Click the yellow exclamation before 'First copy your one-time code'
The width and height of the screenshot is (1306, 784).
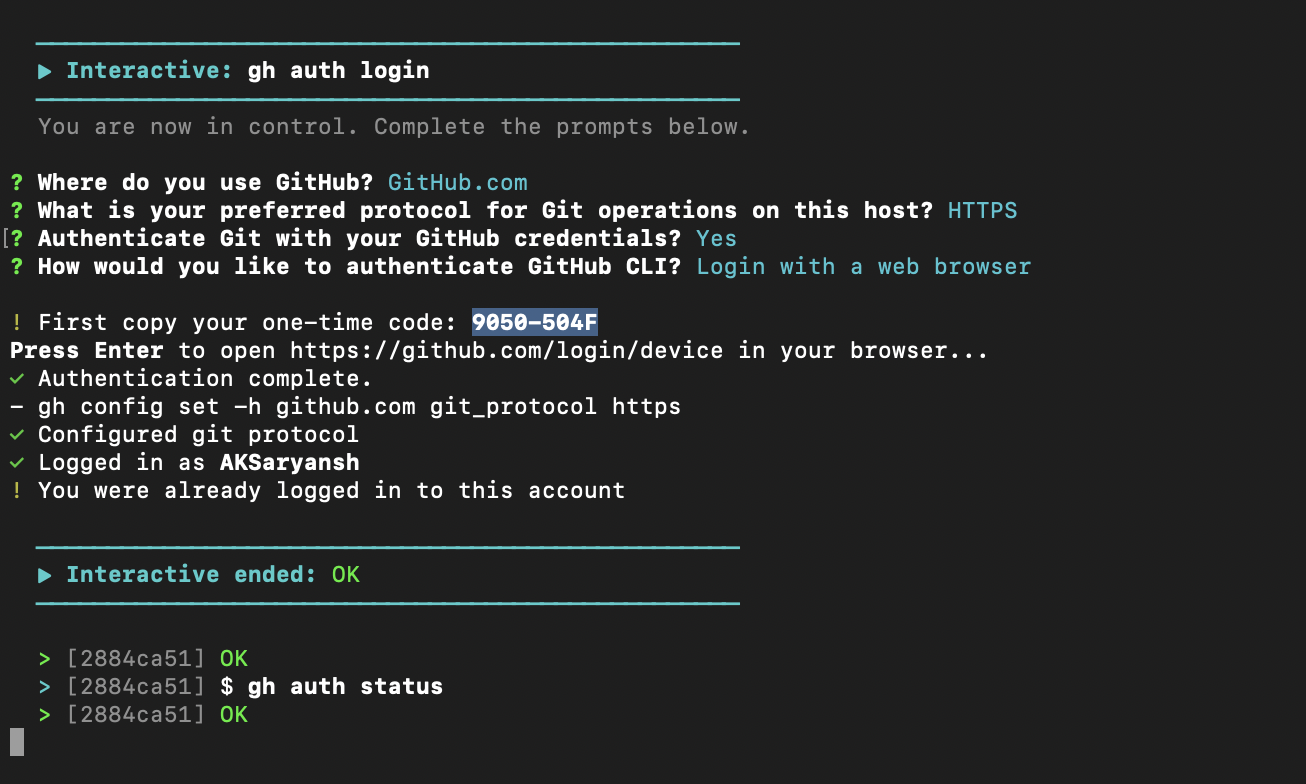pos(17,323)
